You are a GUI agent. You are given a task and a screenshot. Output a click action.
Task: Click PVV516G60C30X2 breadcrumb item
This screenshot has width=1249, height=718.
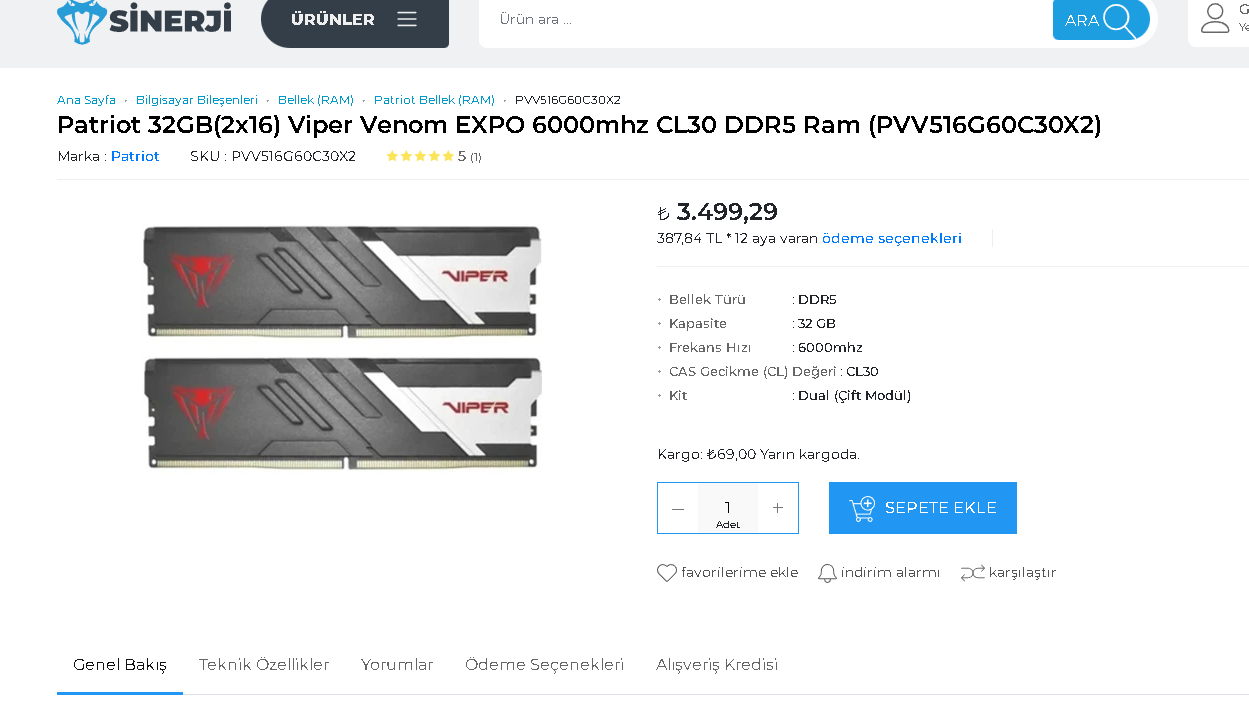point(568,100)
